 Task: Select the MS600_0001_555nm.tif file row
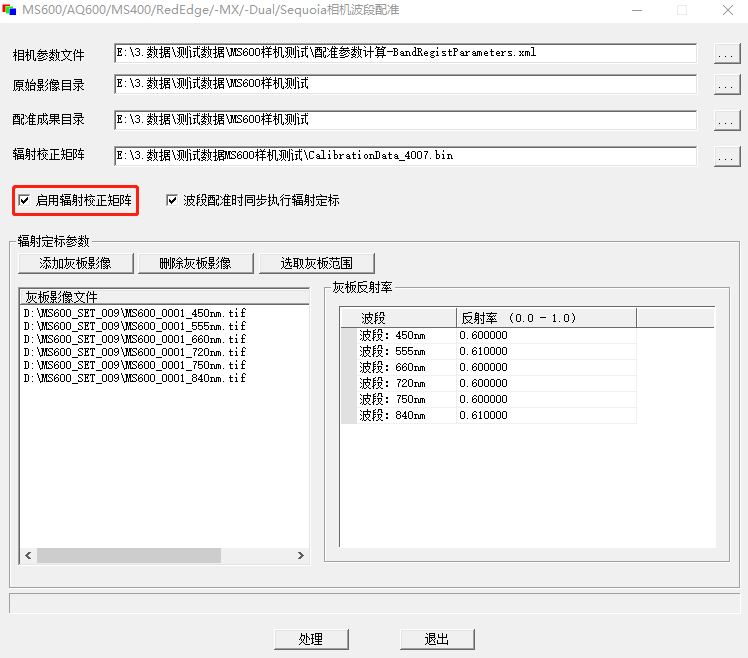[135, 326]
